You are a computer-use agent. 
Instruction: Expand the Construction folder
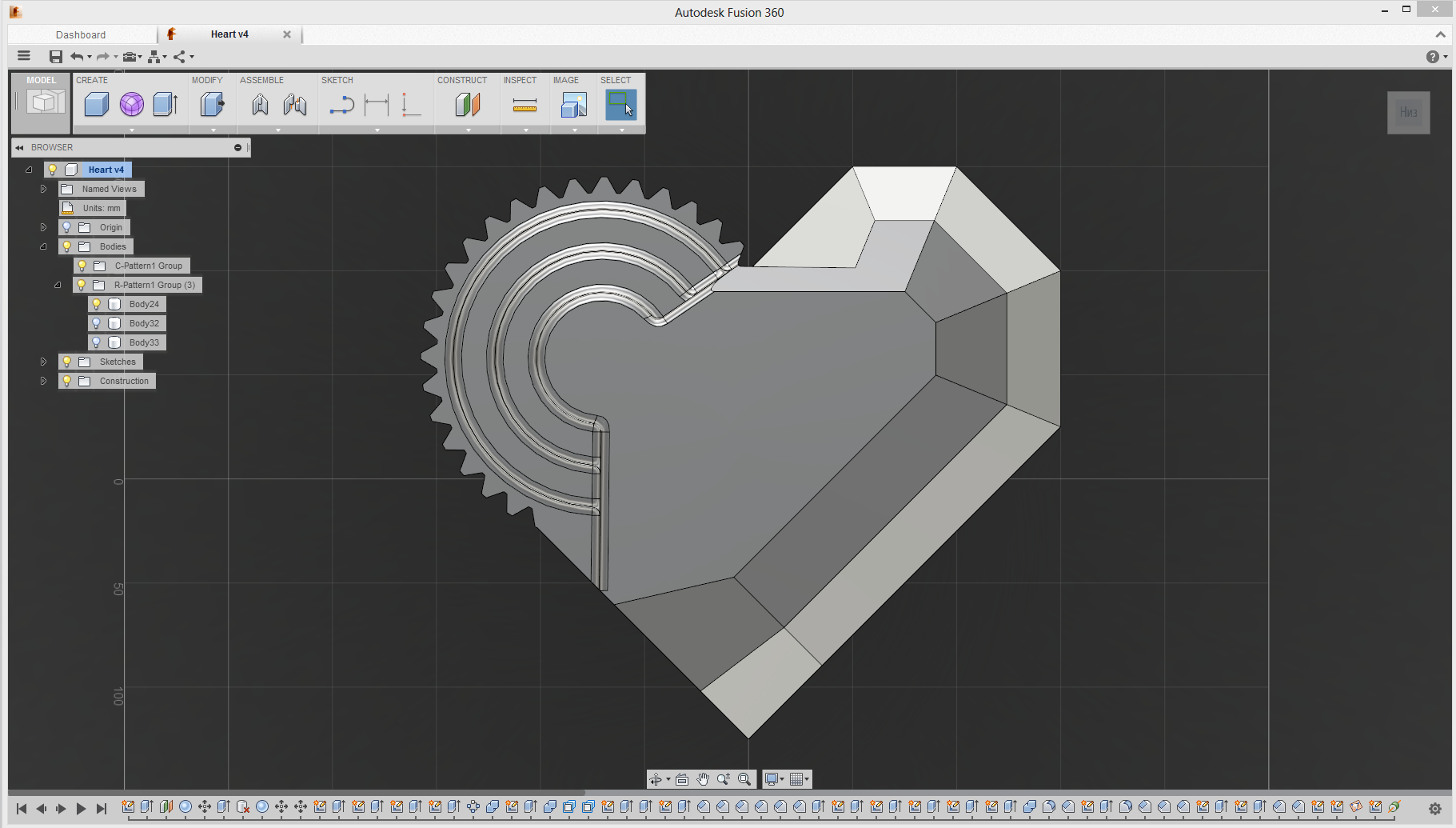(x=43, y=381)
